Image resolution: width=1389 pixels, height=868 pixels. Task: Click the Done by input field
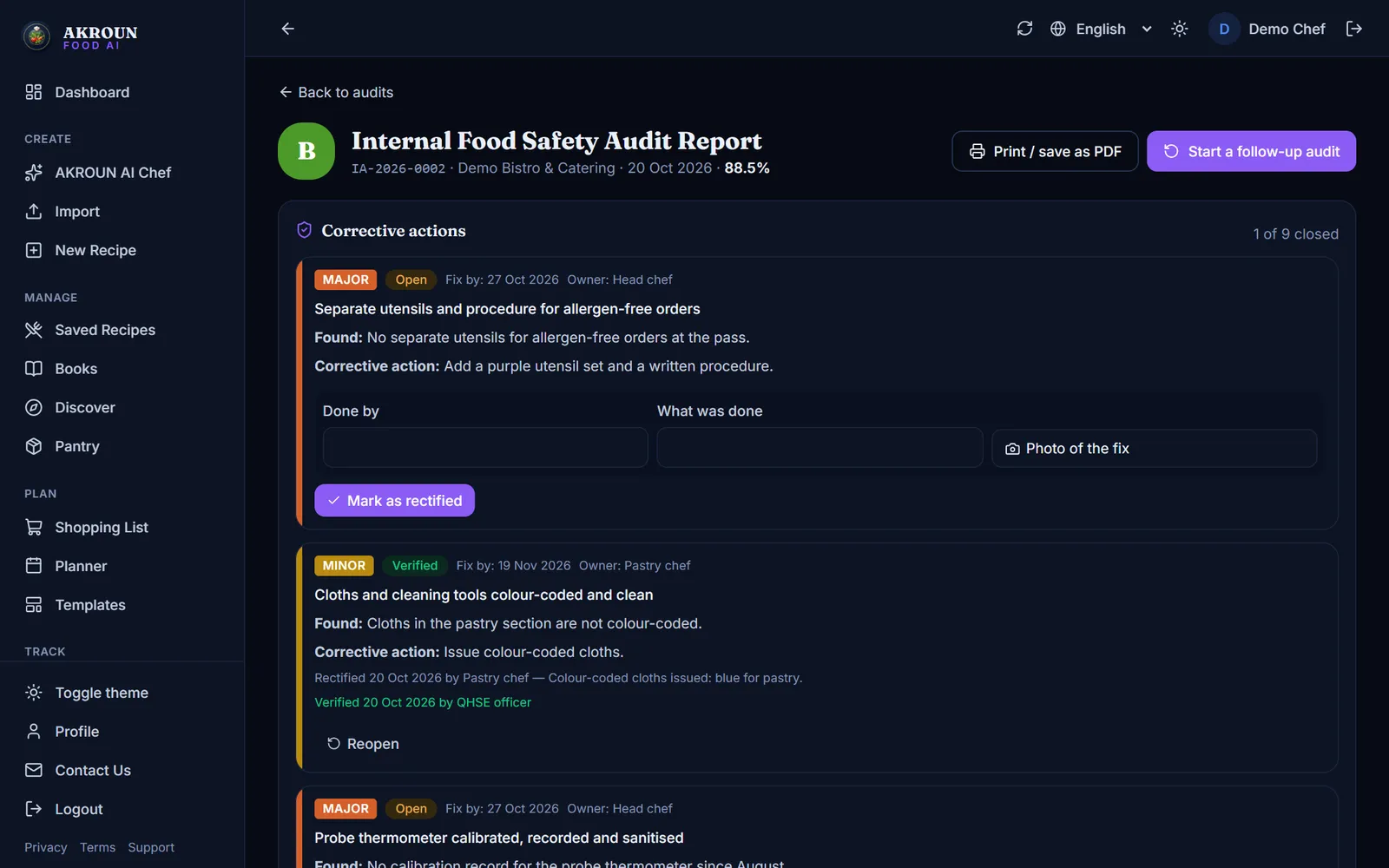pos(485,448)
